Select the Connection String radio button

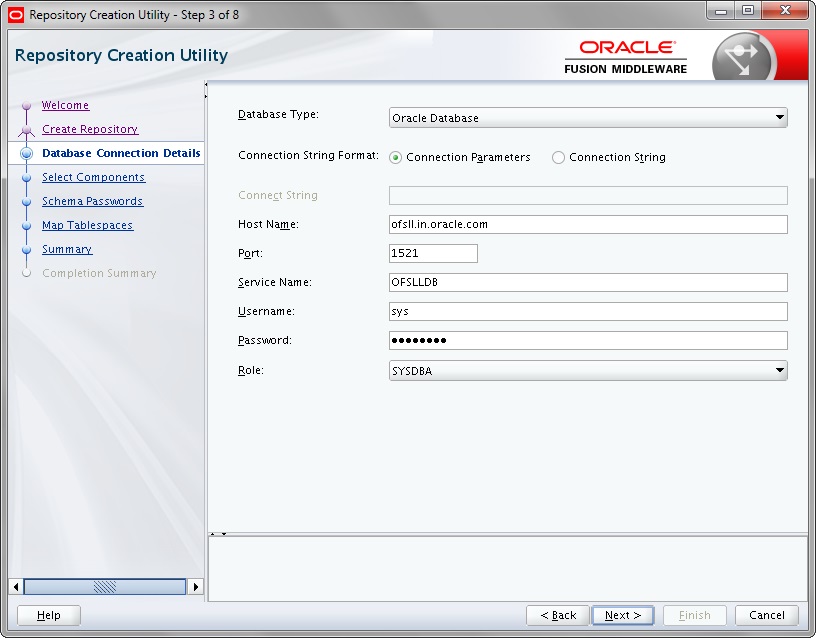[x=558, y=158]
